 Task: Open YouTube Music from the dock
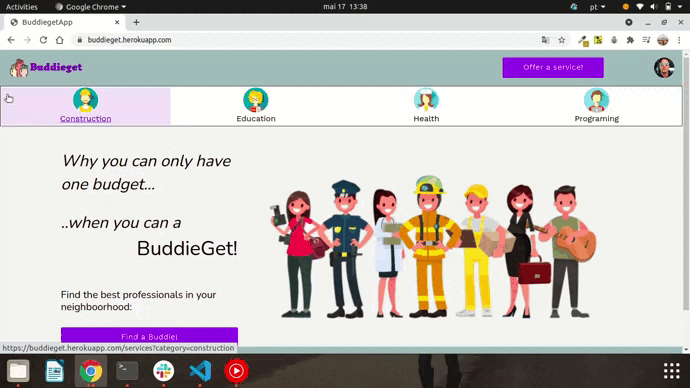pyautogui.click(x=236, y=371)
